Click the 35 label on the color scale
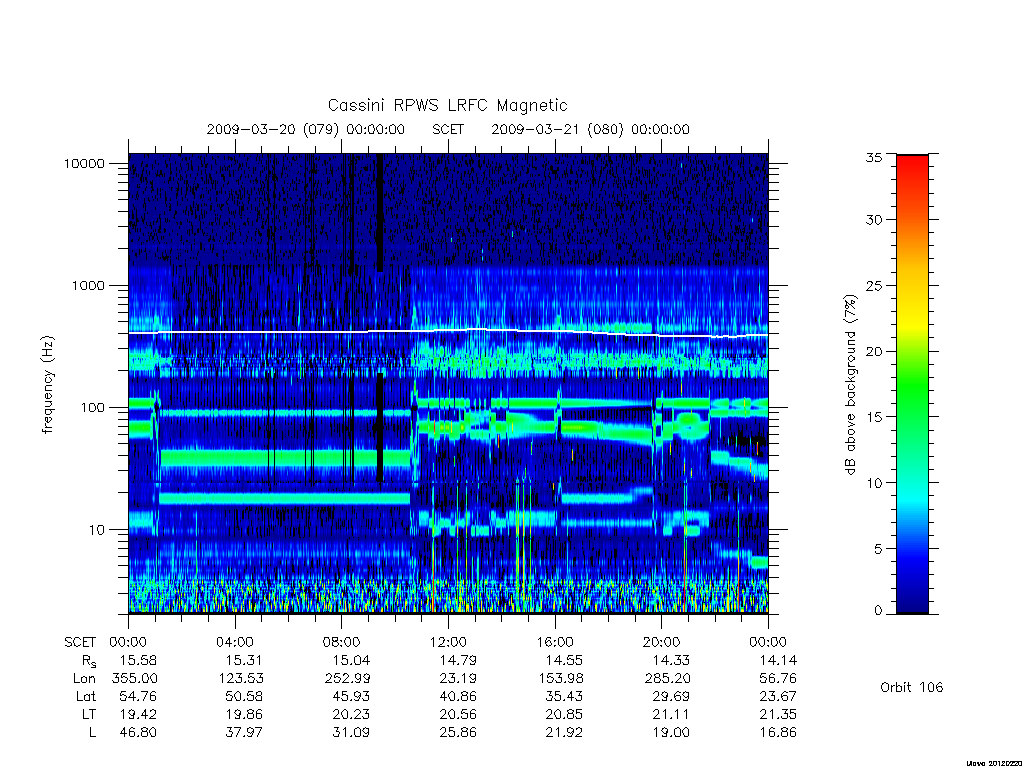 (873, 157)
